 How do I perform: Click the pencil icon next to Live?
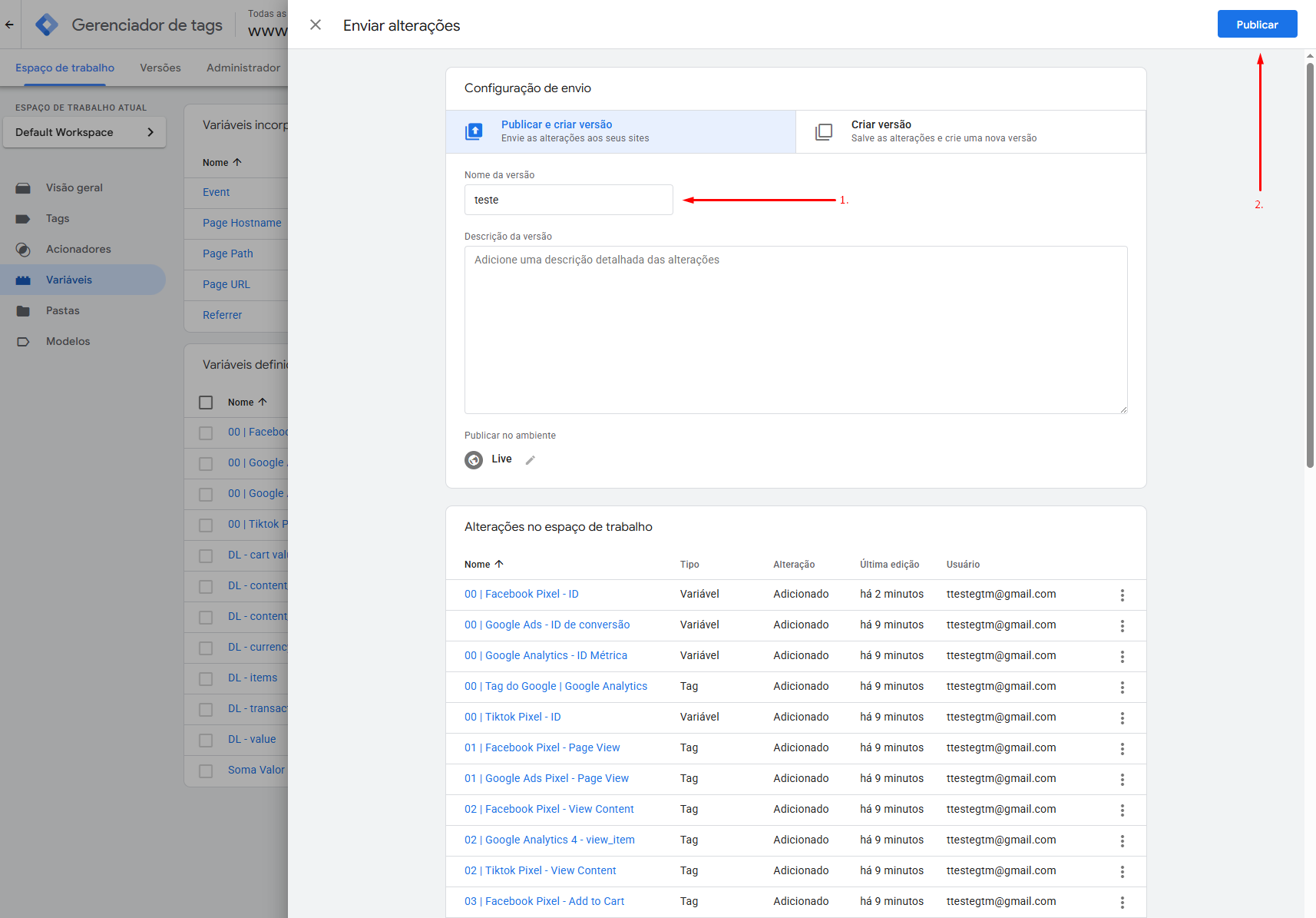[x=530, y=460]
